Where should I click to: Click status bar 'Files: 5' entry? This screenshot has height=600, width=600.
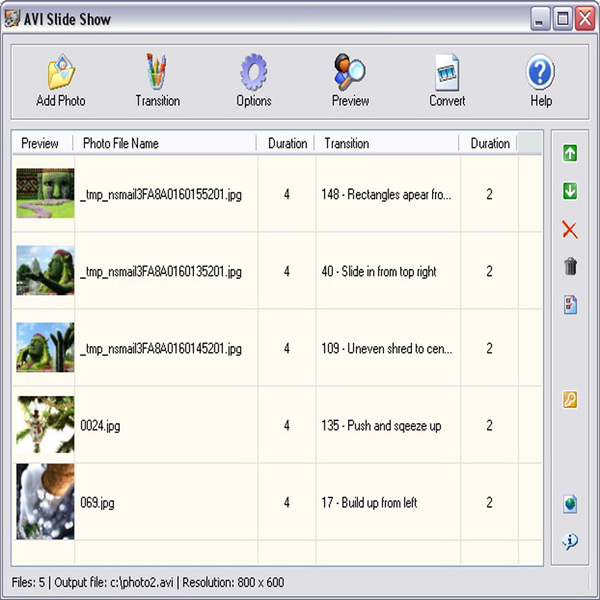coord(28,582)
